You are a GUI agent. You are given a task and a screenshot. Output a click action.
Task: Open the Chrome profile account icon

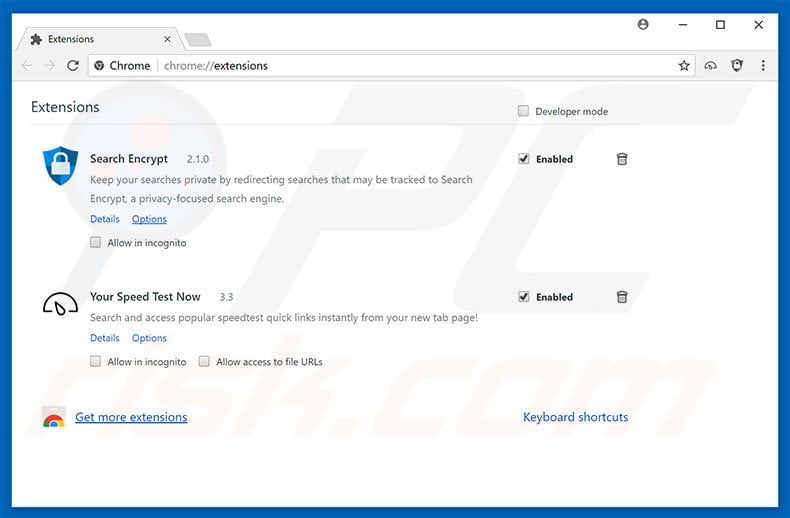[643, 24]
